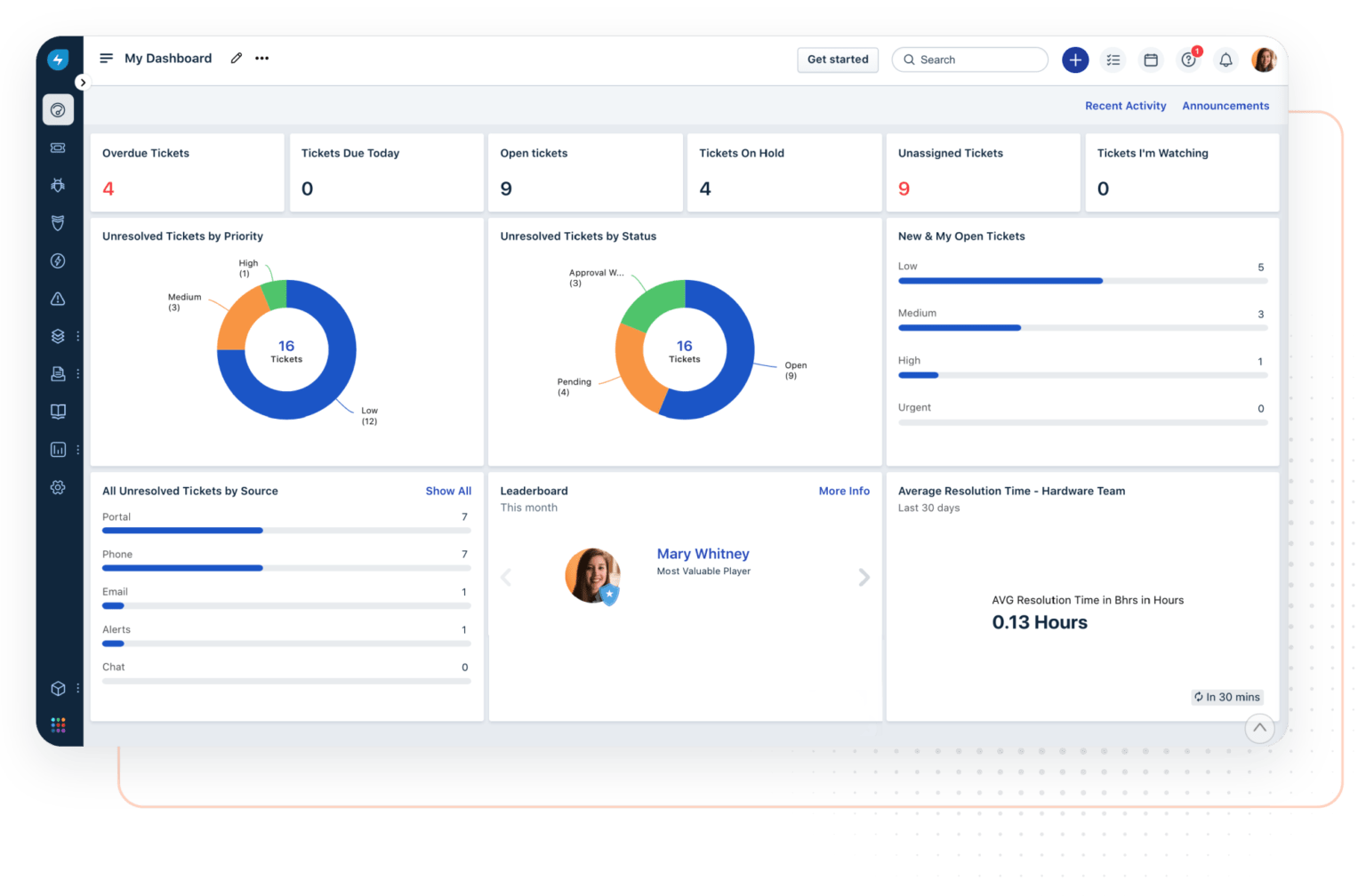Switch to the Recent Activity tab
Viewport: 1366px width, 896px height.
1125,106
